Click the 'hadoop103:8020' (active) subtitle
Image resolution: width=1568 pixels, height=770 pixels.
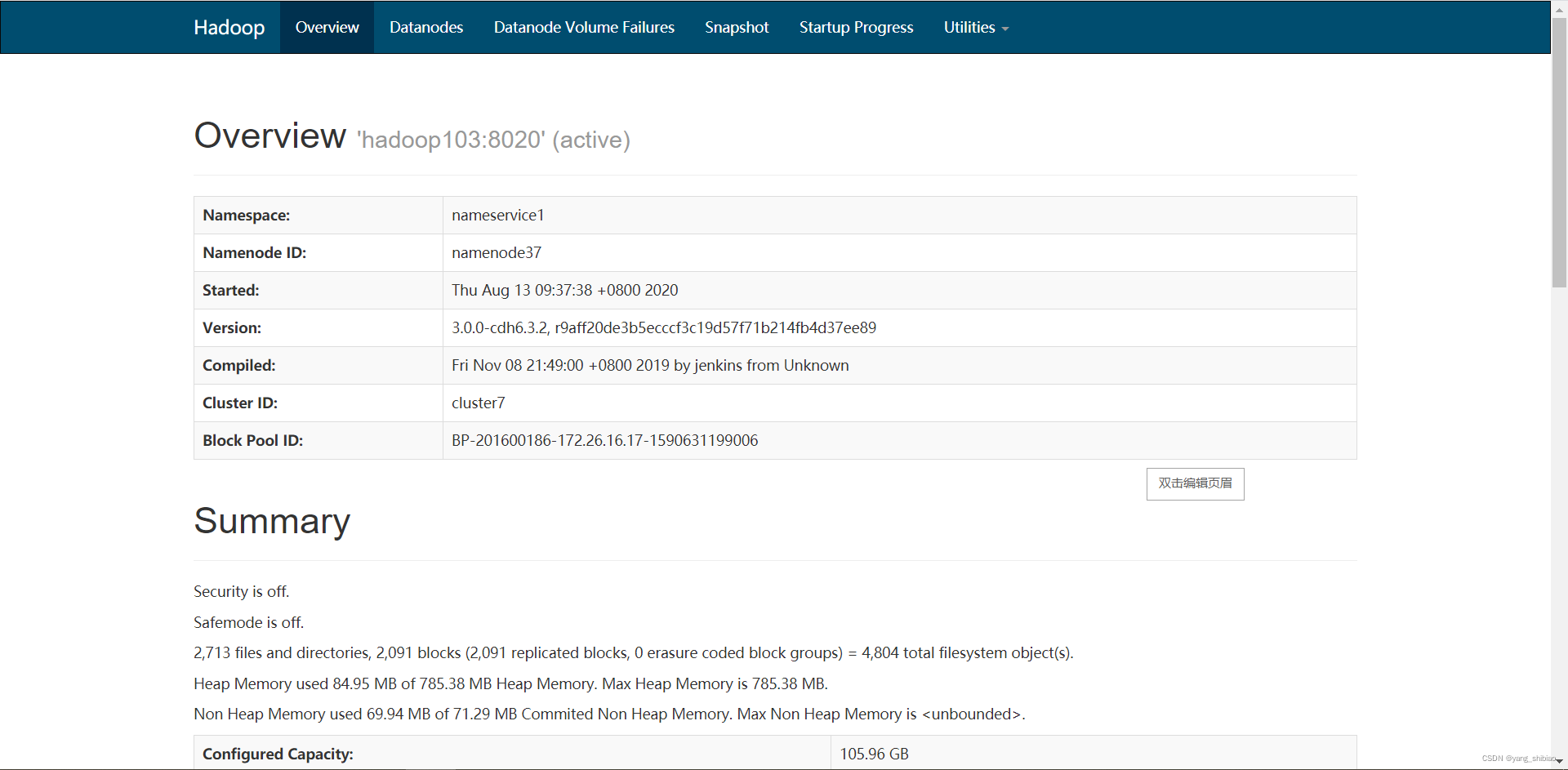coord(493,140)
